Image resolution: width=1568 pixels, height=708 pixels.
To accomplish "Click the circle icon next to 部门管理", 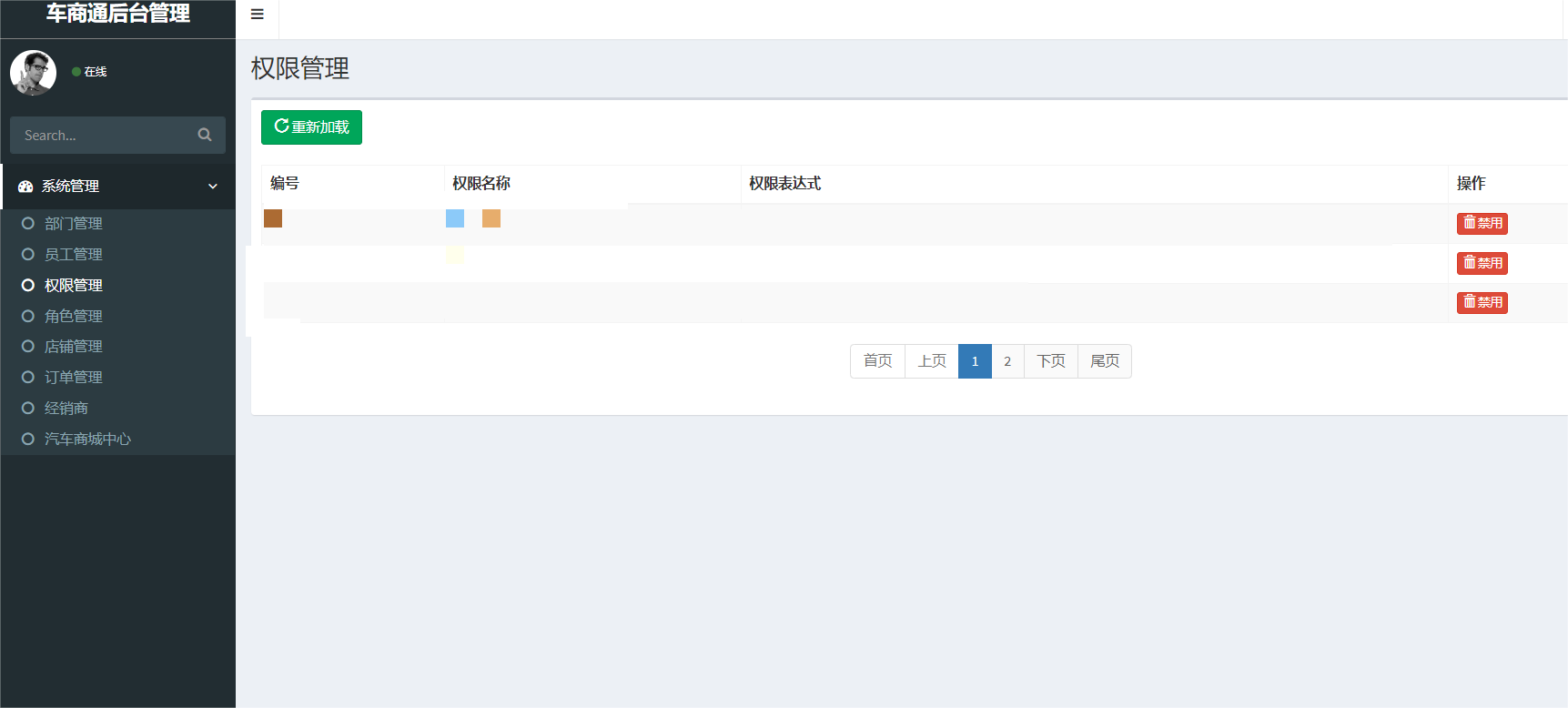I will (28, 223).
